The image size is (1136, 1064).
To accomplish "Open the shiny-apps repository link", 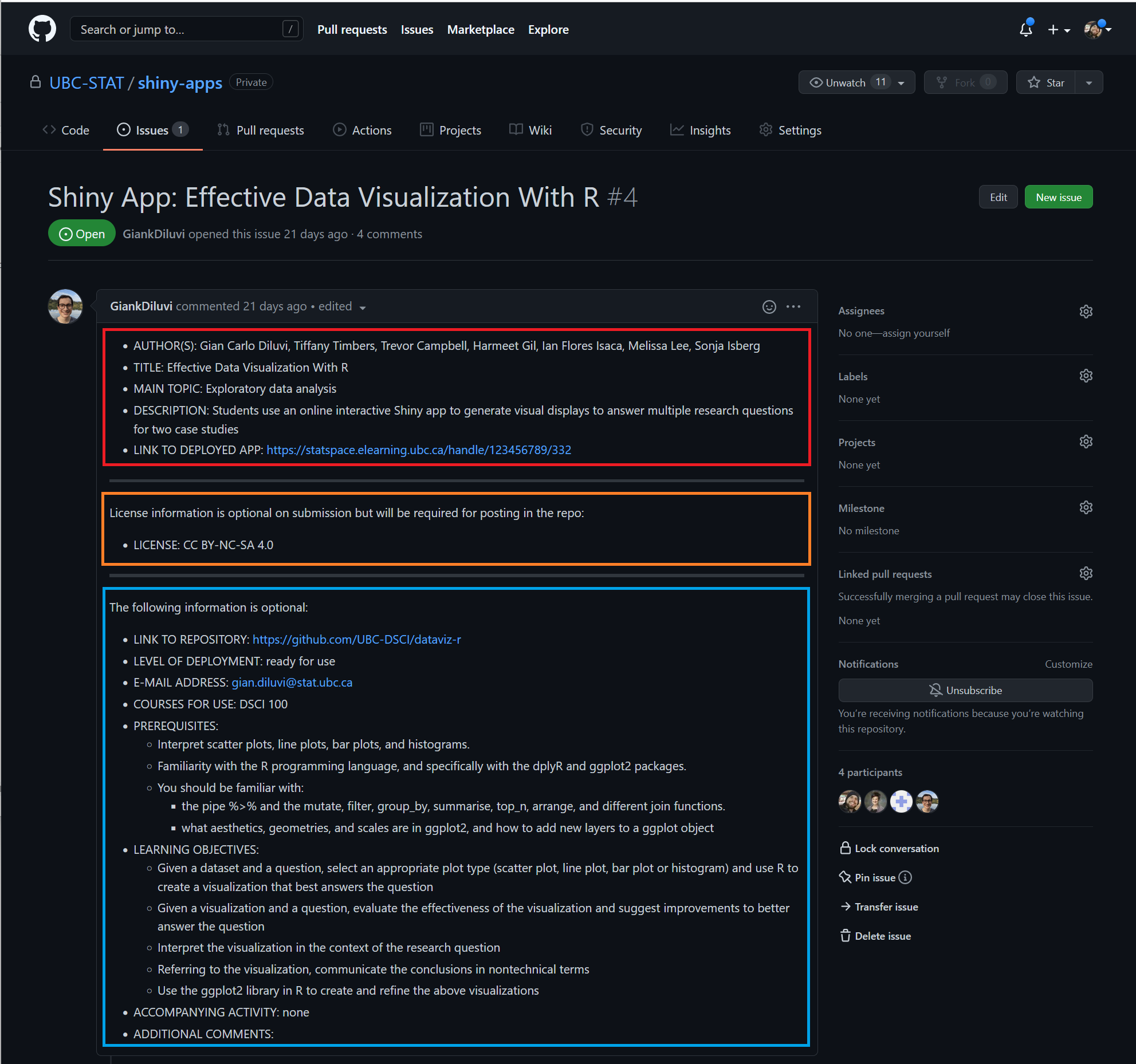I will tap(180, 83).
